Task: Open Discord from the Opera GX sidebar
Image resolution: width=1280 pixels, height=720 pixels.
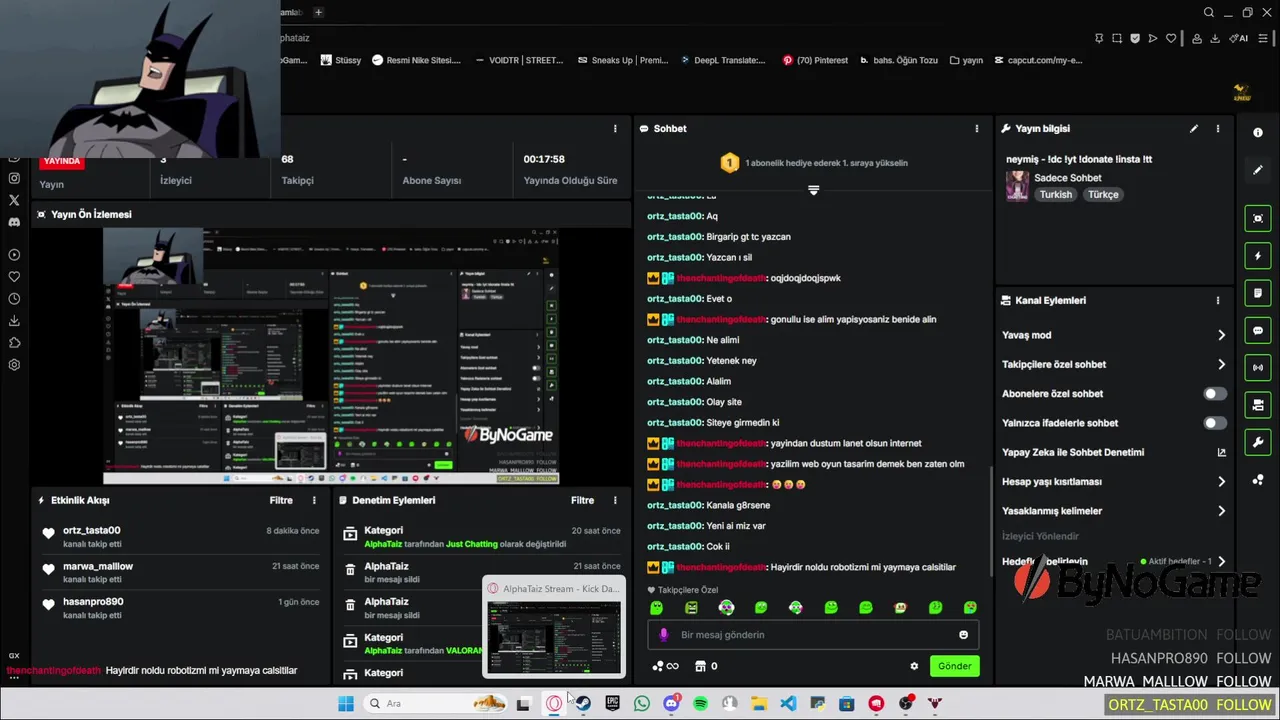Action: pyautogui.click(x=14, y=222)
